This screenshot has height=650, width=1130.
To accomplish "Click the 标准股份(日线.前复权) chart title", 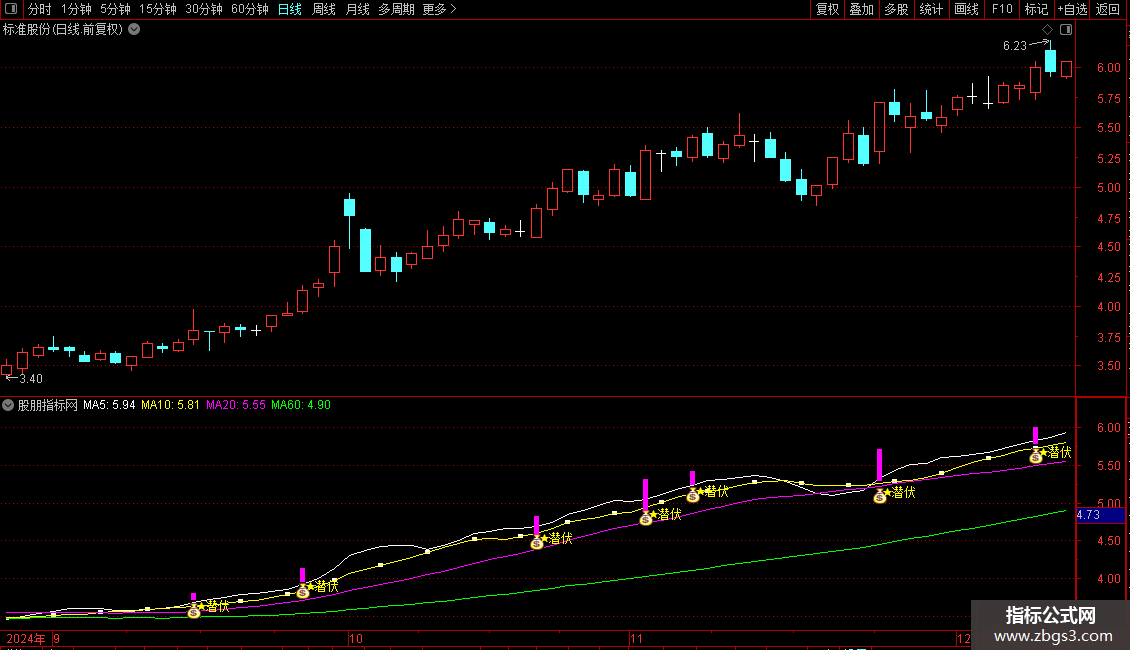I will pos(63,30).
